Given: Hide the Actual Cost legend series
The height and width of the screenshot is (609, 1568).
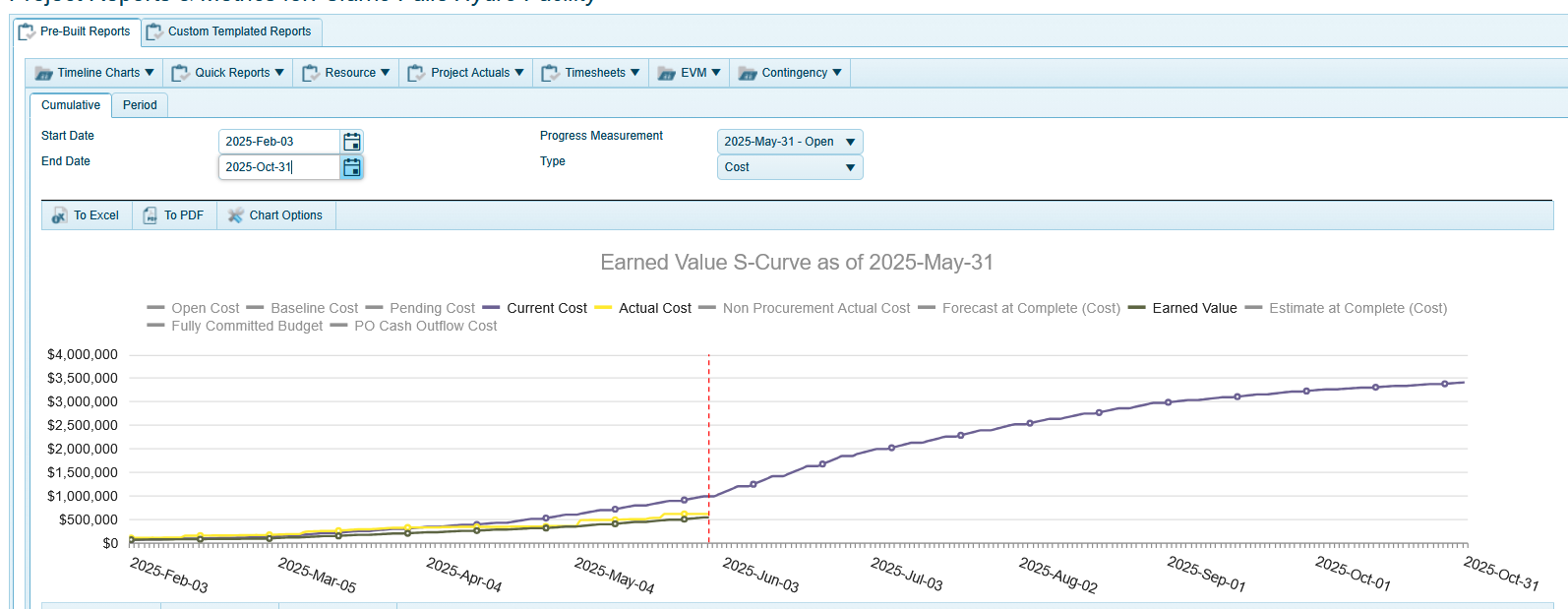Looking at the screenshot, I should [x=654, y=308].
